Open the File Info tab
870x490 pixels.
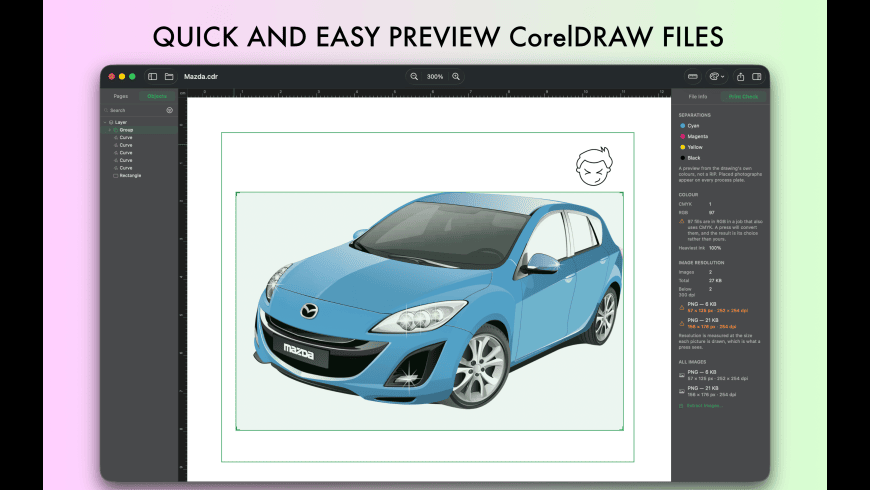pos(697,97)
